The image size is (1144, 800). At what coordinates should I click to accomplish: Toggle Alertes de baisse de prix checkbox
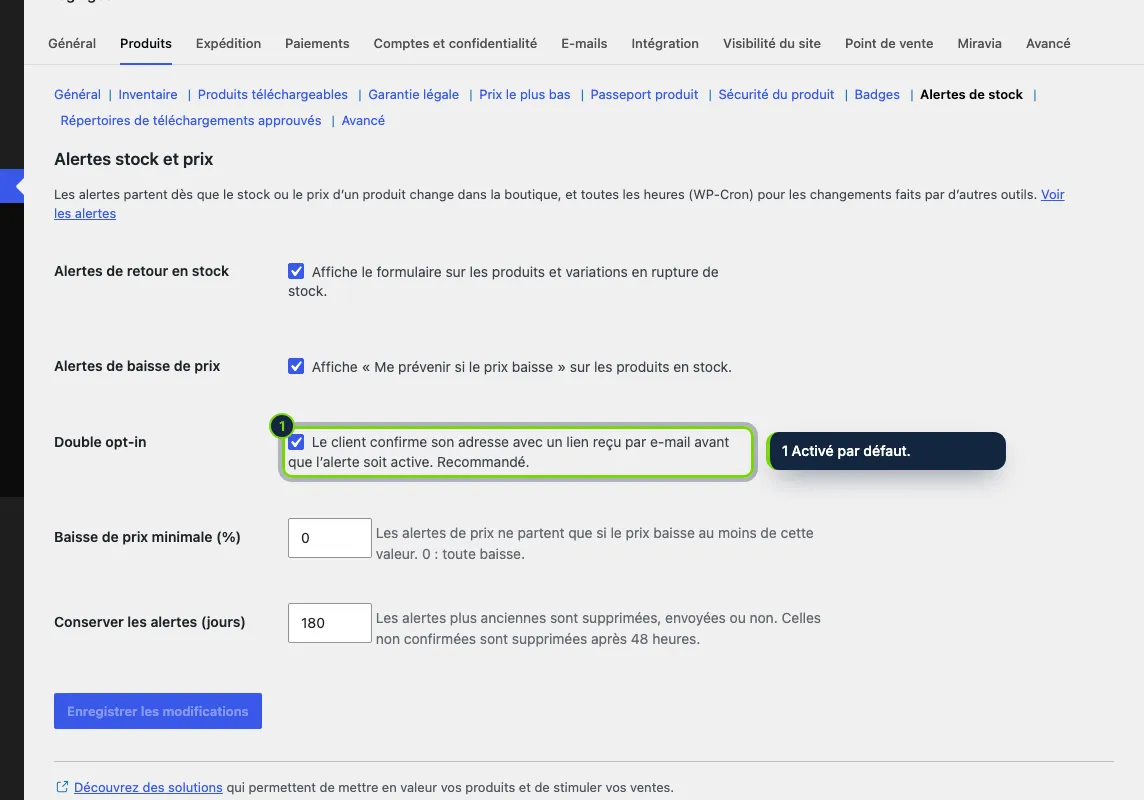pyautogui.click(x=295, y=366)
